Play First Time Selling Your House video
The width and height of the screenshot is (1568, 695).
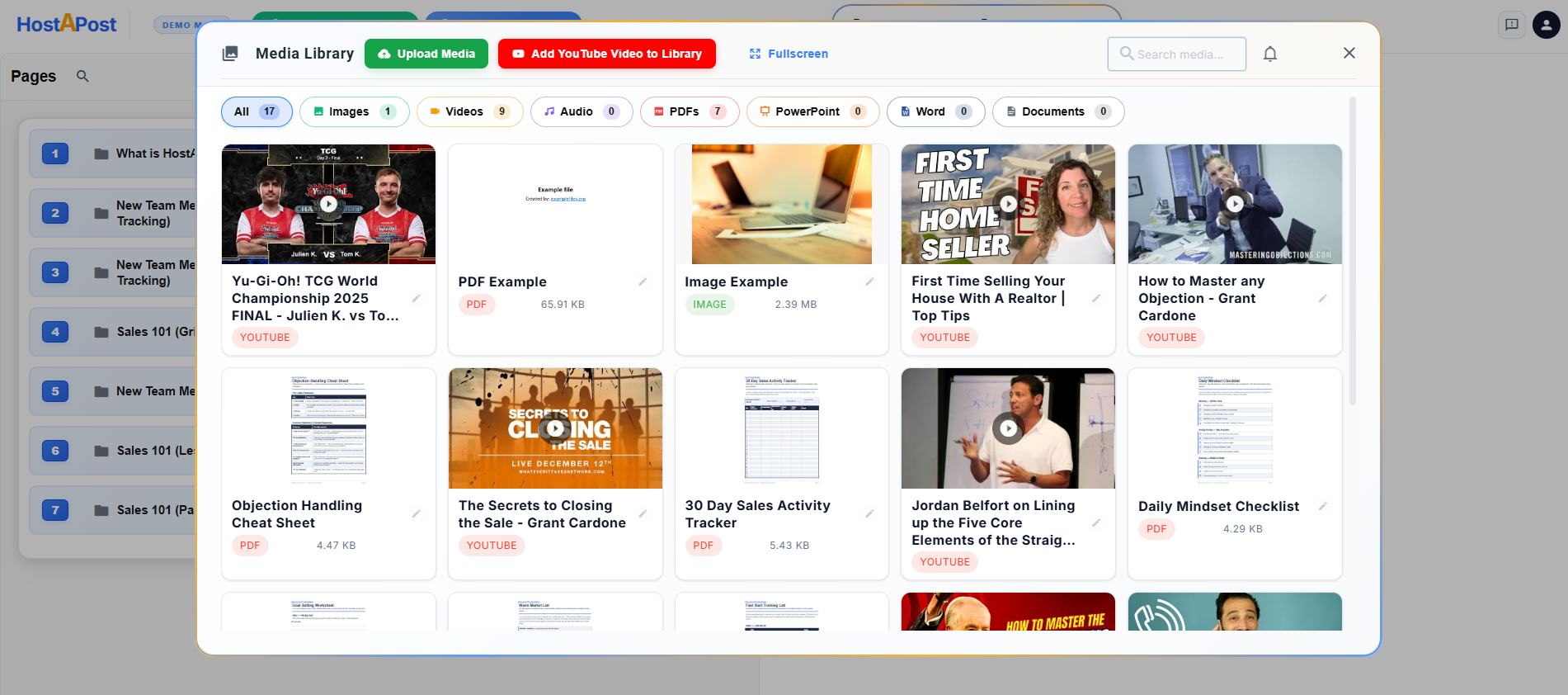(1008, 204)
